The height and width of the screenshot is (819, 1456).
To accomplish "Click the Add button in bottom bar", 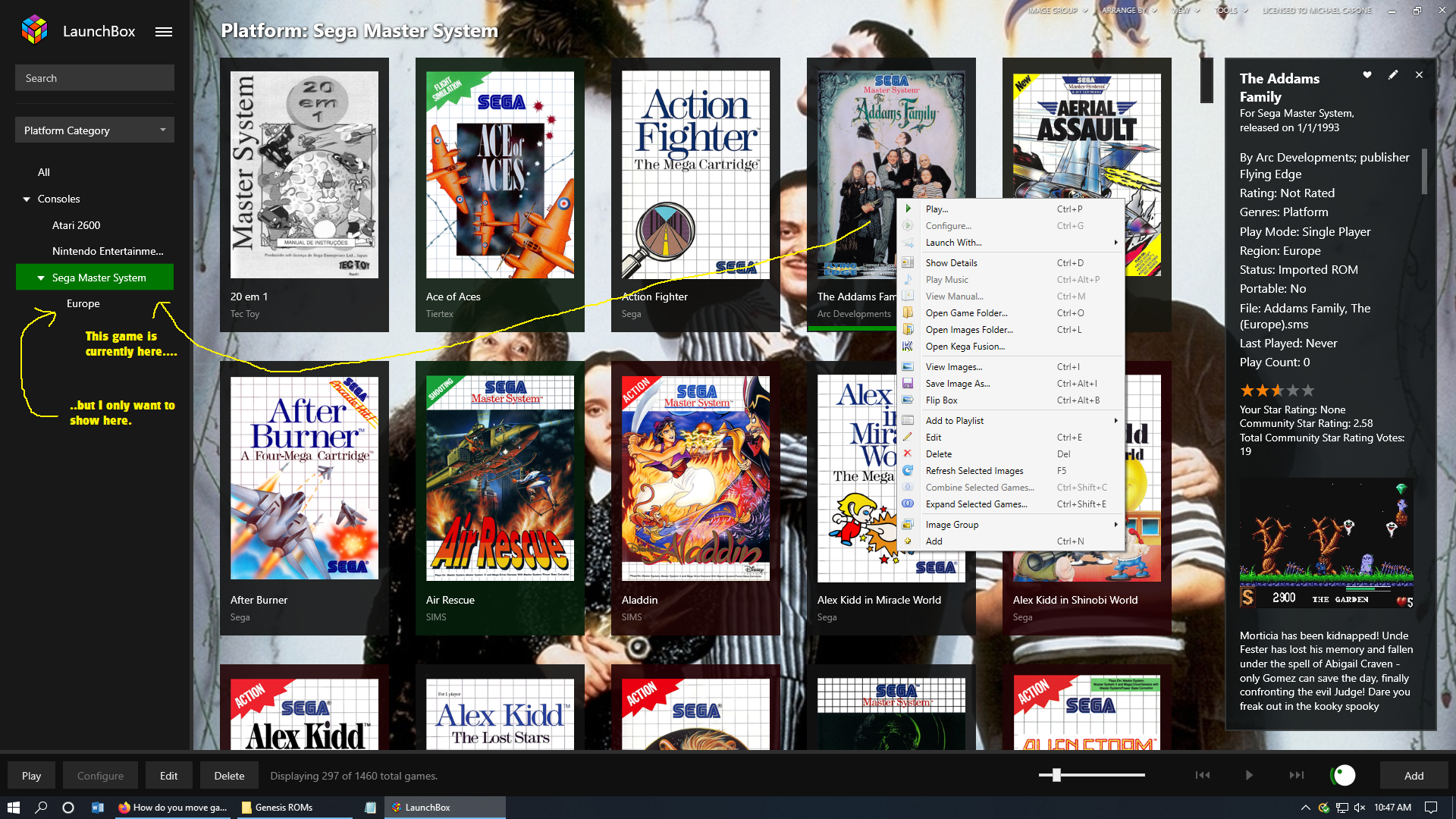I will [1414, 775].
